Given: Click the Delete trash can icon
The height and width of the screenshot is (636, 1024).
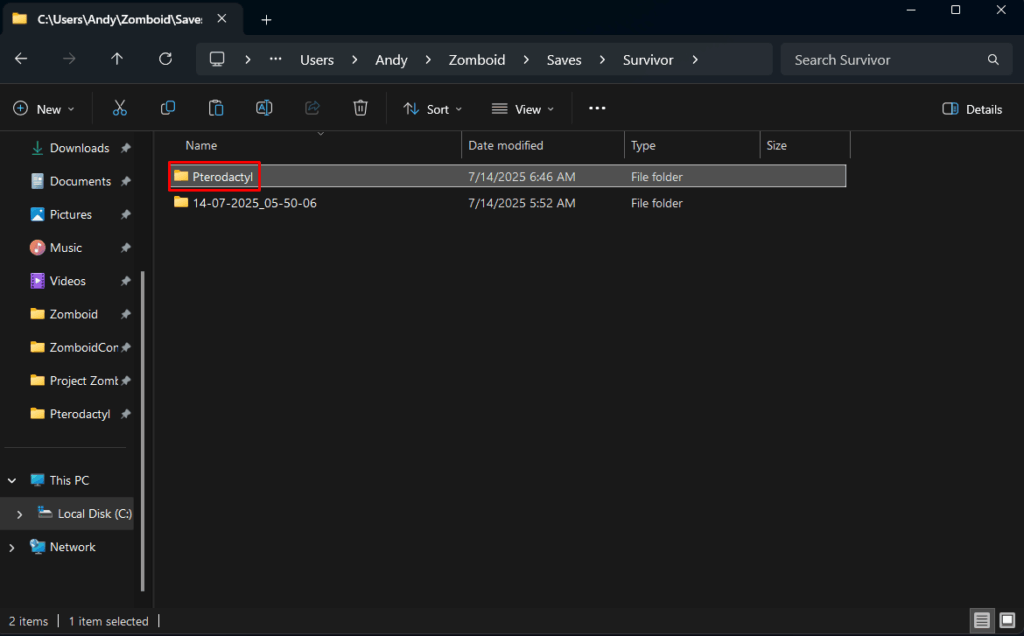Looking at the screenshot, I should click(x=360, y=108).
